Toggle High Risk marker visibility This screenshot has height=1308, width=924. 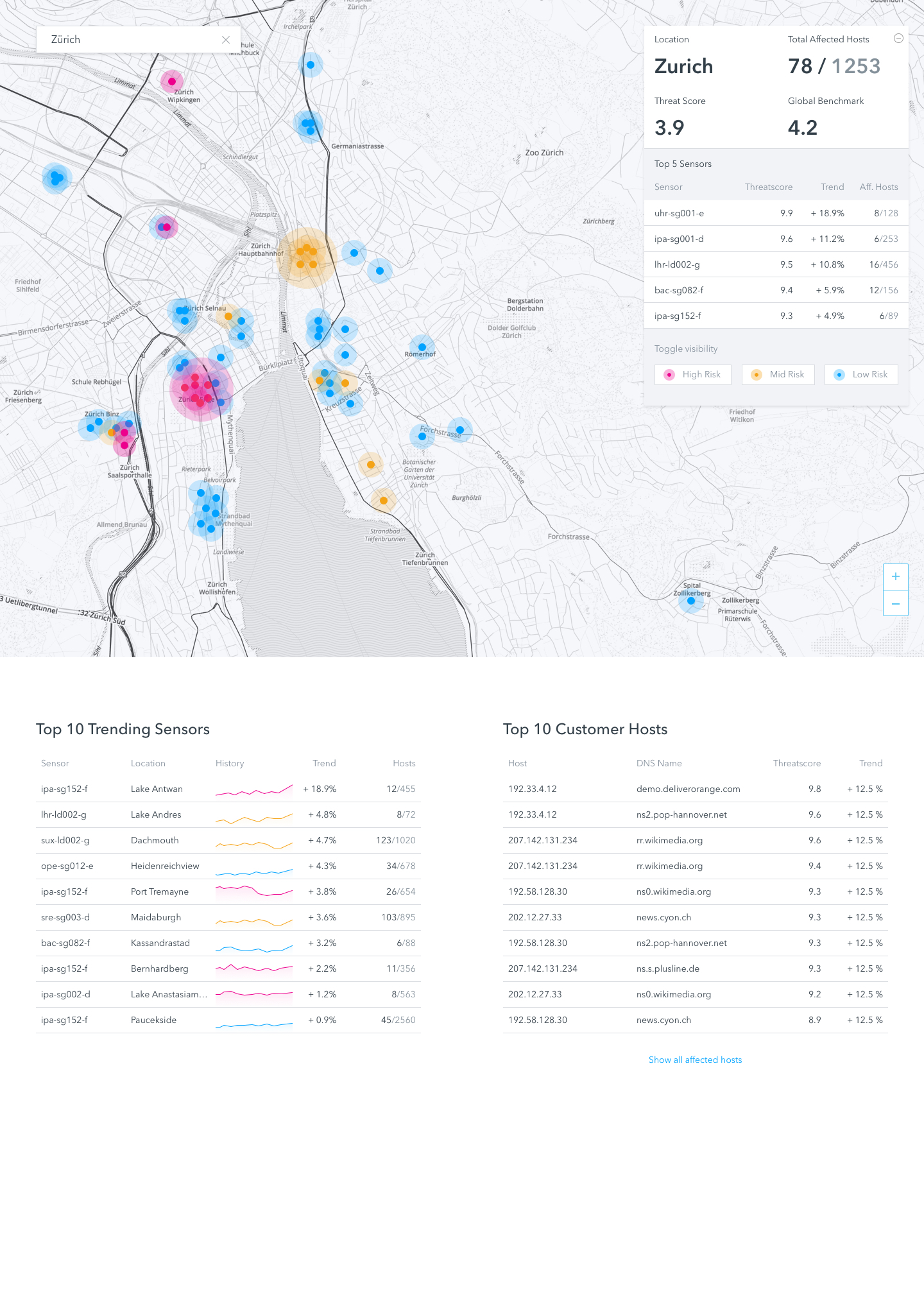[693, 375]
